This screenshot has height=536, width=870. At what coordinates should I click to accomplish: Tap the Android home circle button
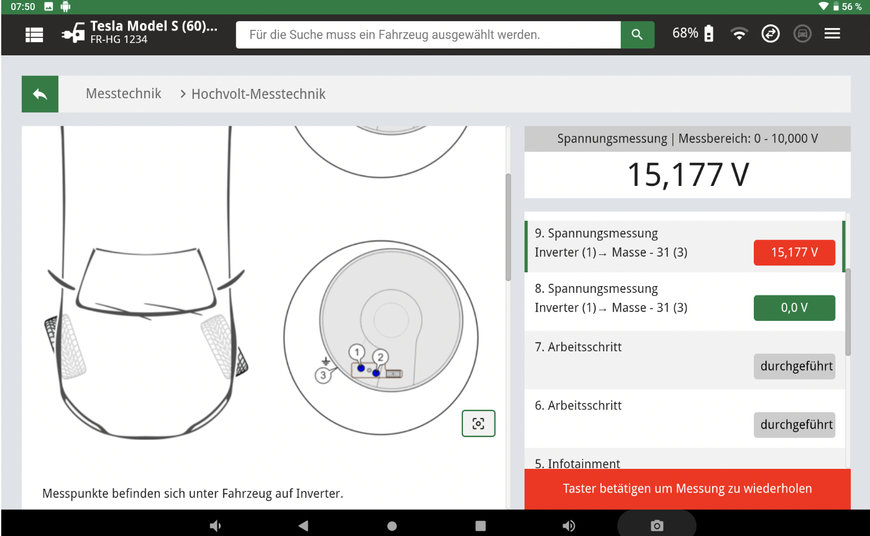point(392,525)
